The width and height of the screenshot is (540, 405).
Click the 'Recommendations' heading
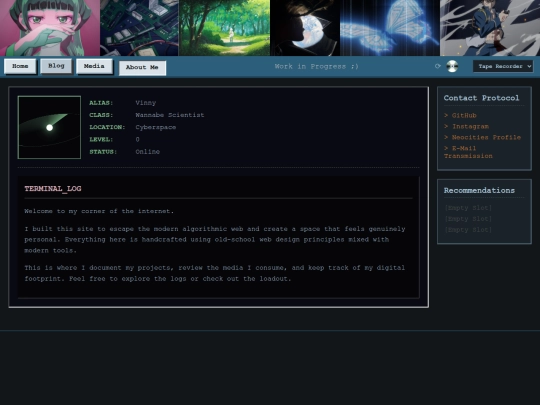(479, 190)
